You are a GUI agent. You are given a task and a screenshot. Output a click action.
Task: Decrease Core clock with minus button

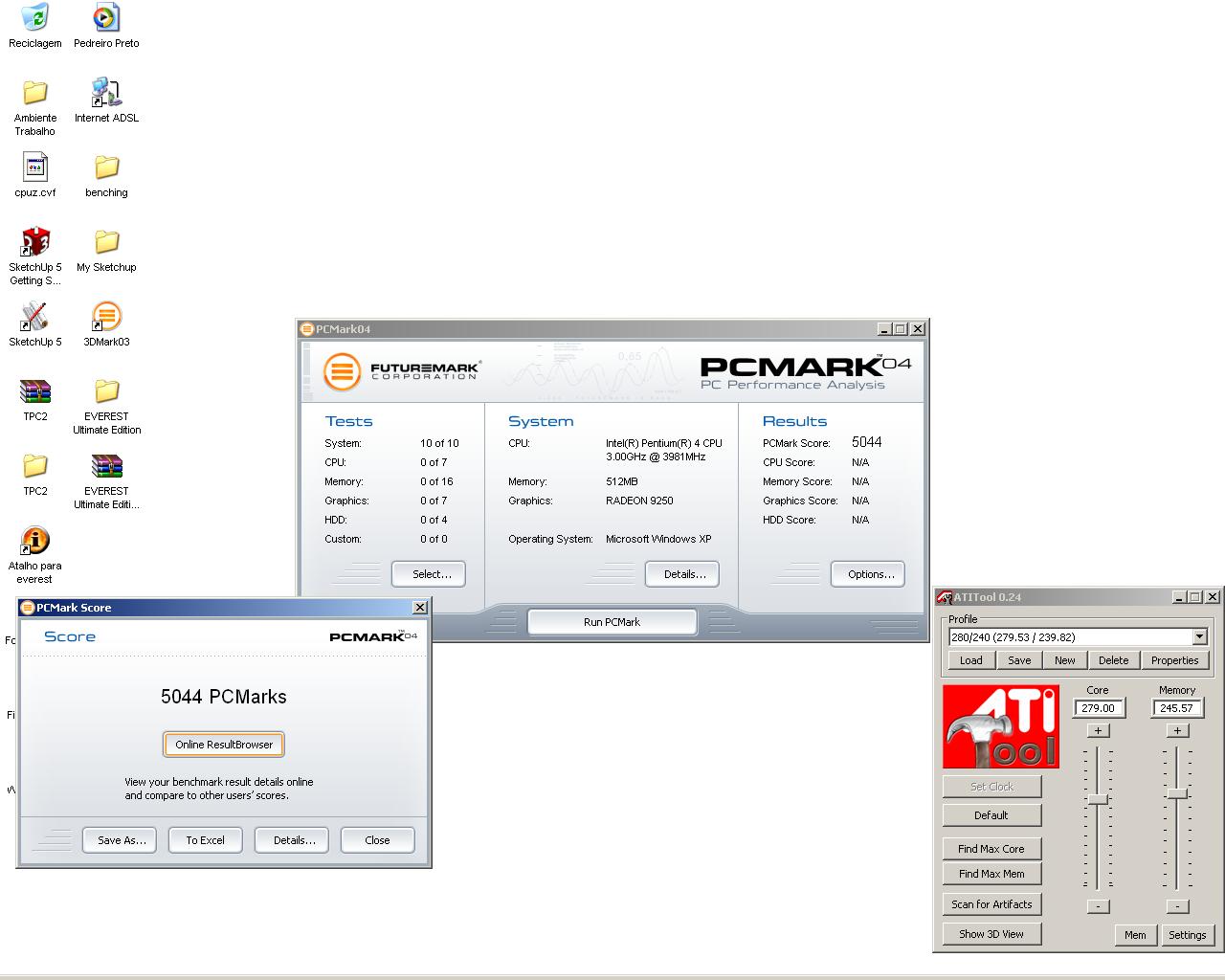click(x=1098, y=906)
